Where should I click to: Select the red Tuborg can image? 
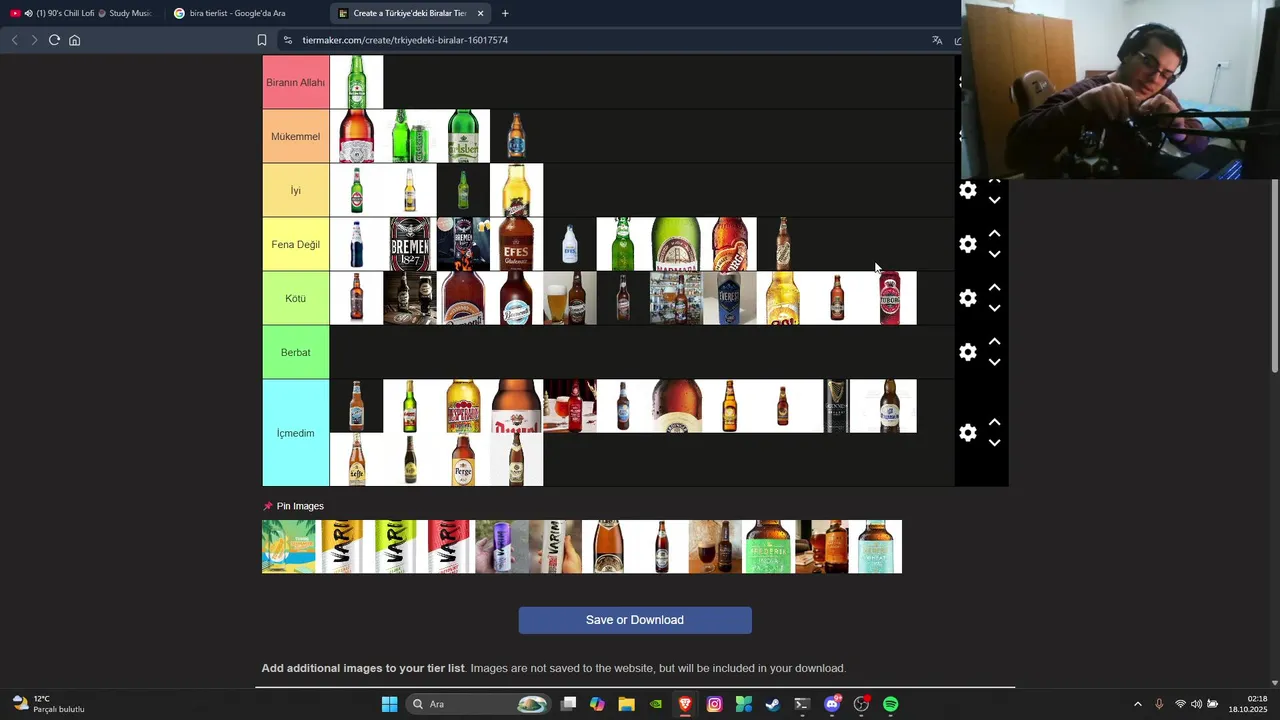point(890,298)
